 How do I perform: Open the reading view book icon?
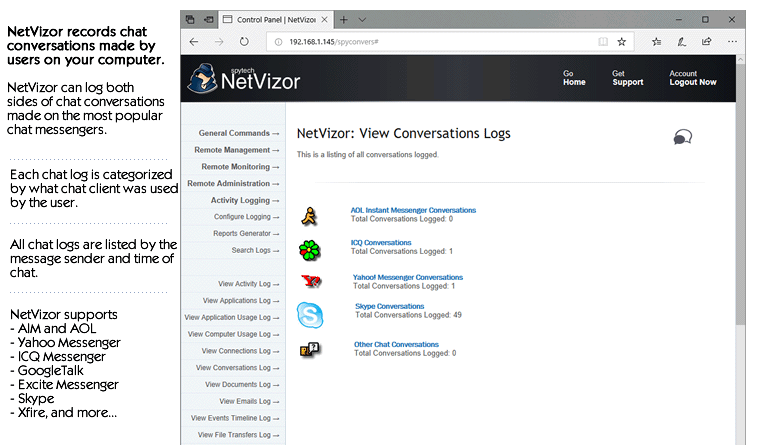(x=603, y=42)
